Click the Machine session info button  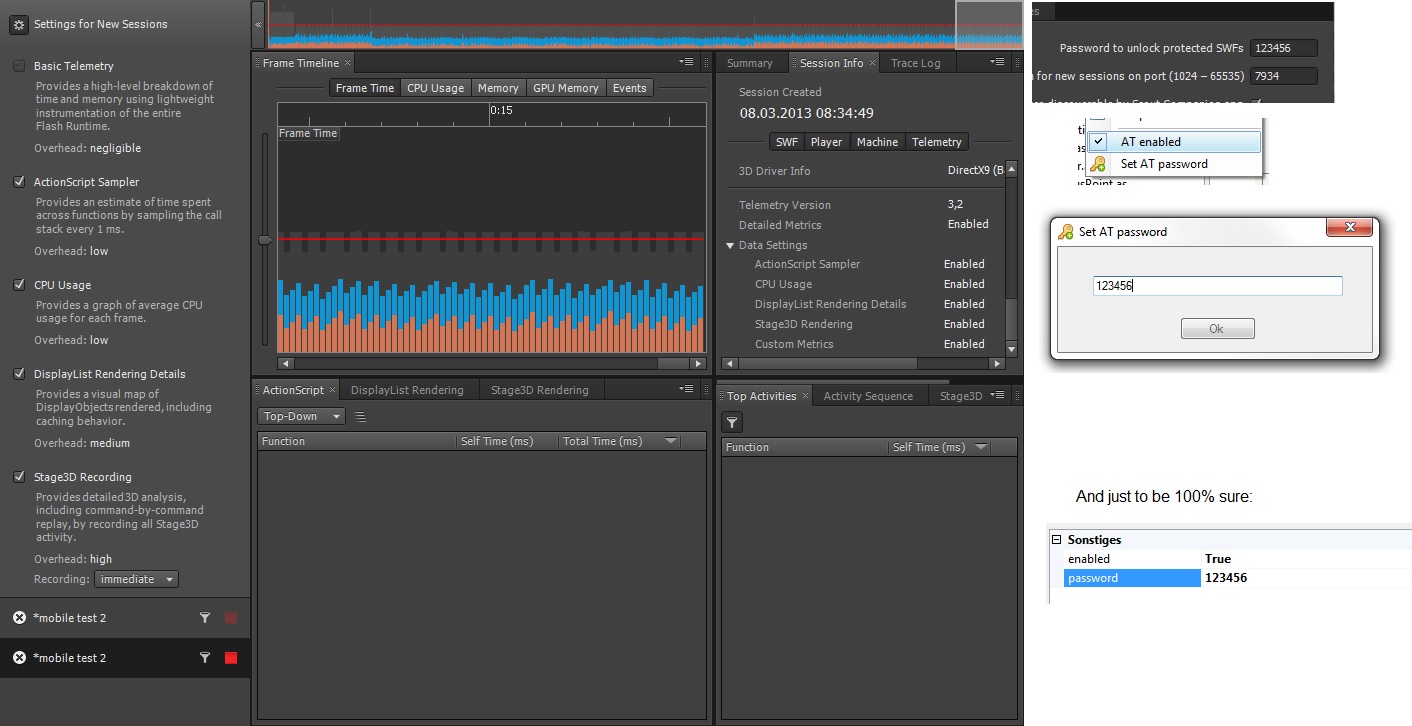(x=877, y=142)
